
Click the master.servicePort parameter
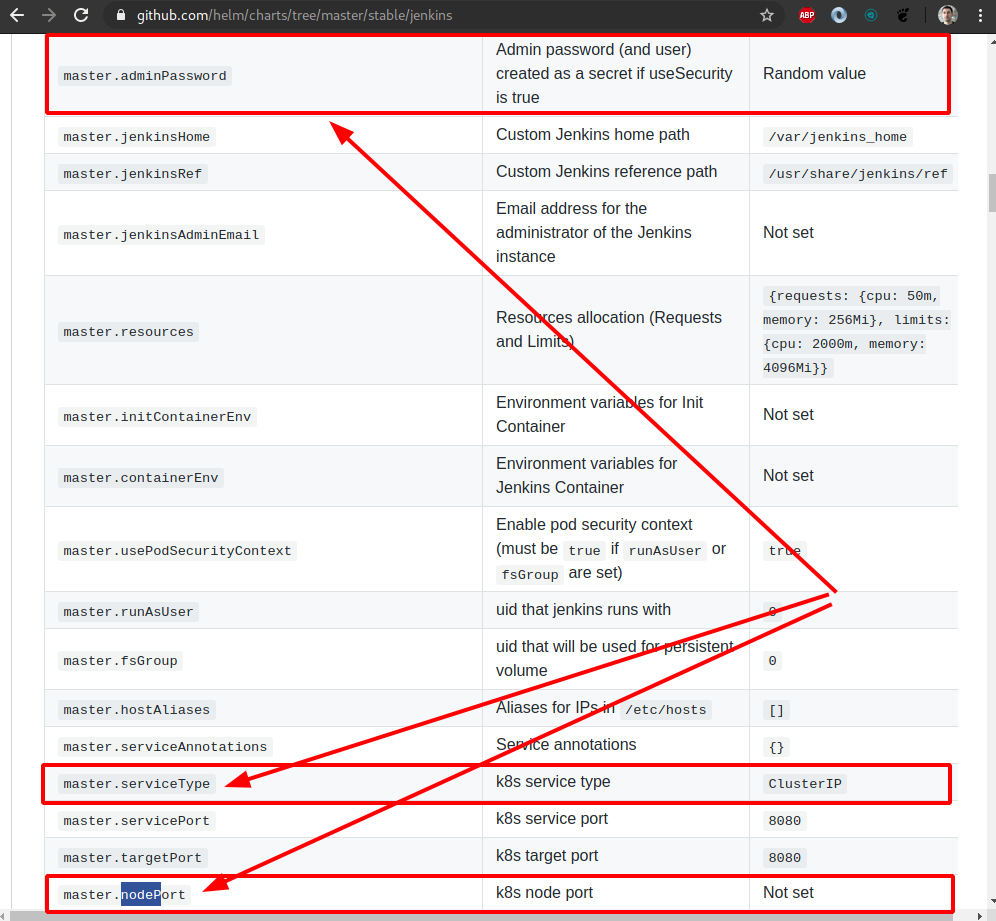pos(137,821)
